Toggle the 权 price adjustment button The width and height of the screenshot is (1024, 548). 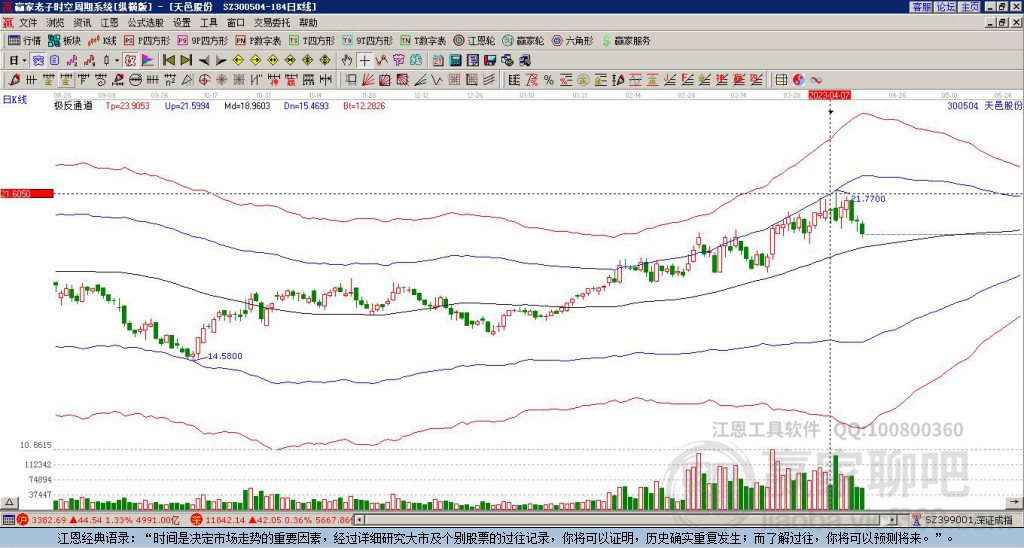point(130,60)
